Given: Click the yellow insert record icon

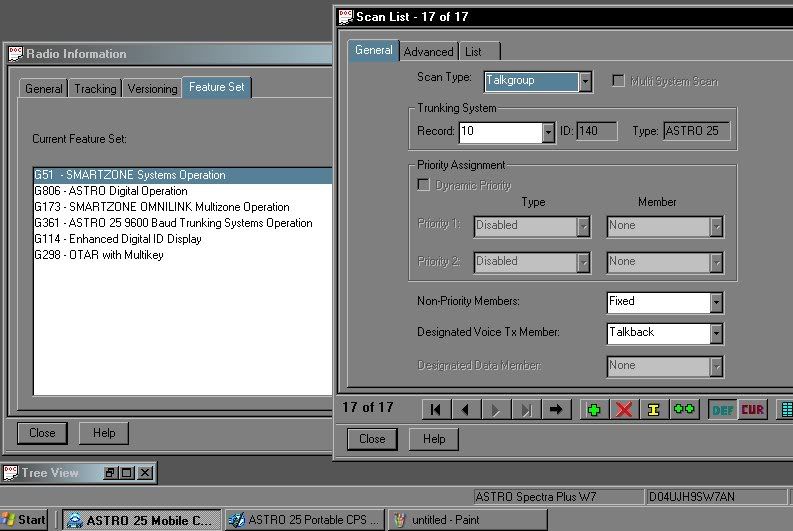Looking at the screenshot, I should (654, 410).
